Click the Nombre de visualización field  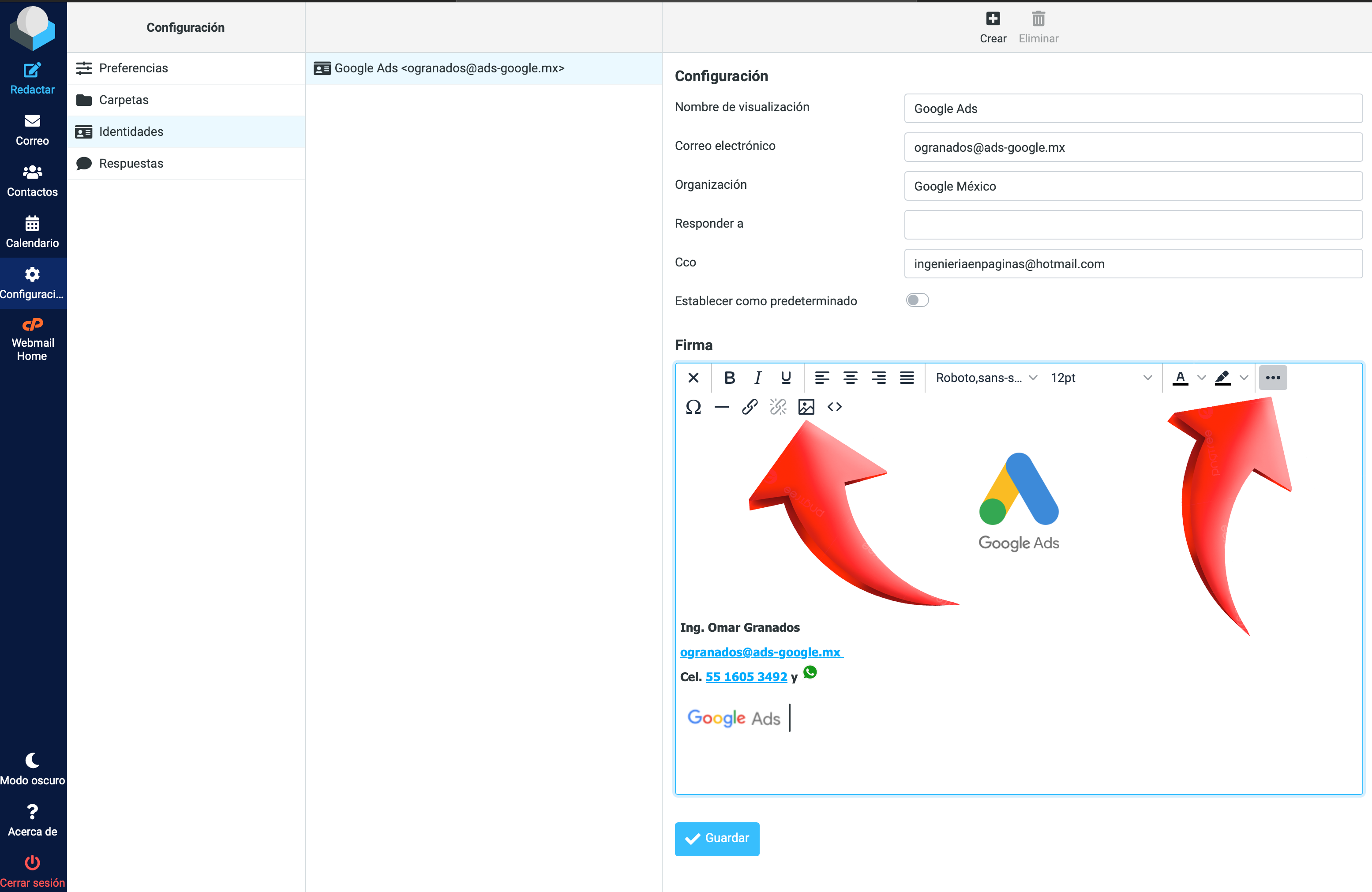[x=1133, y=109]
